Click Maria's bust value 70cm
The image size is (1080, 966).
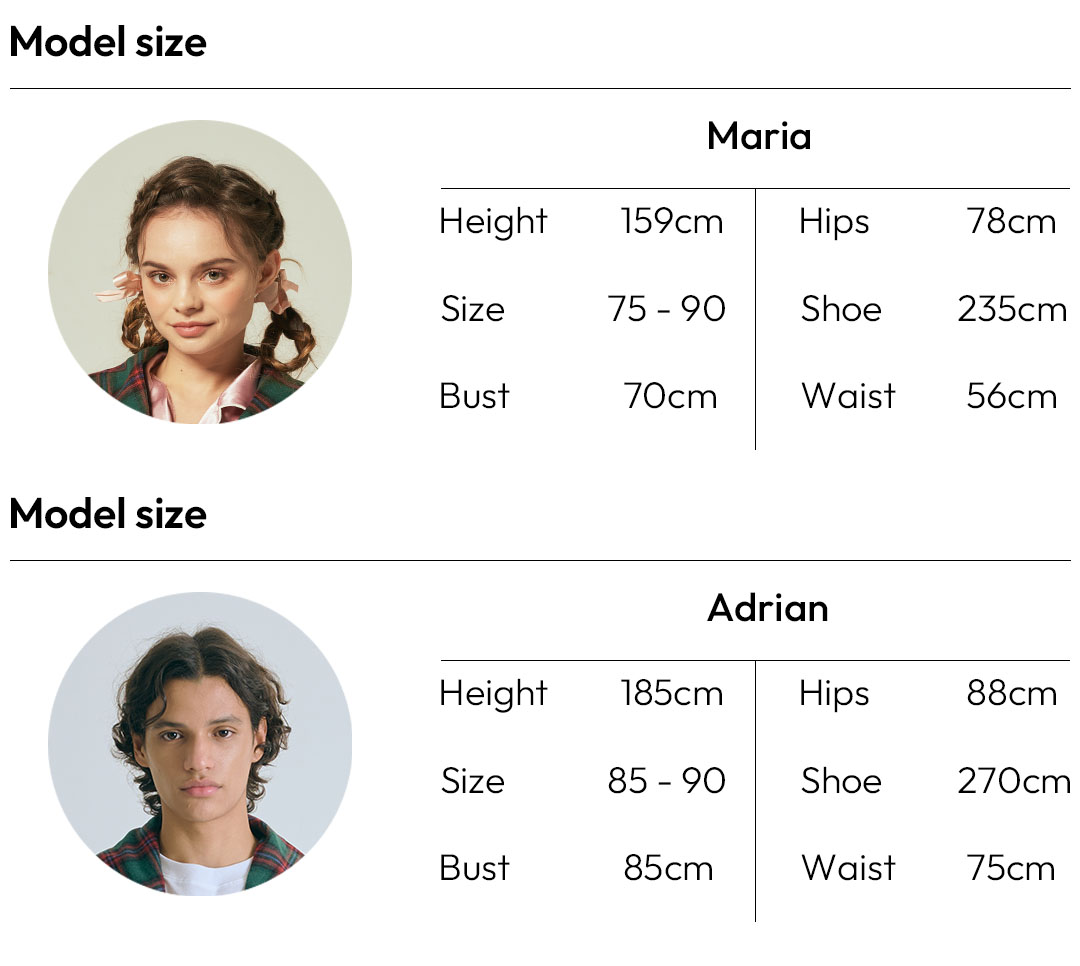coord(670,396)
